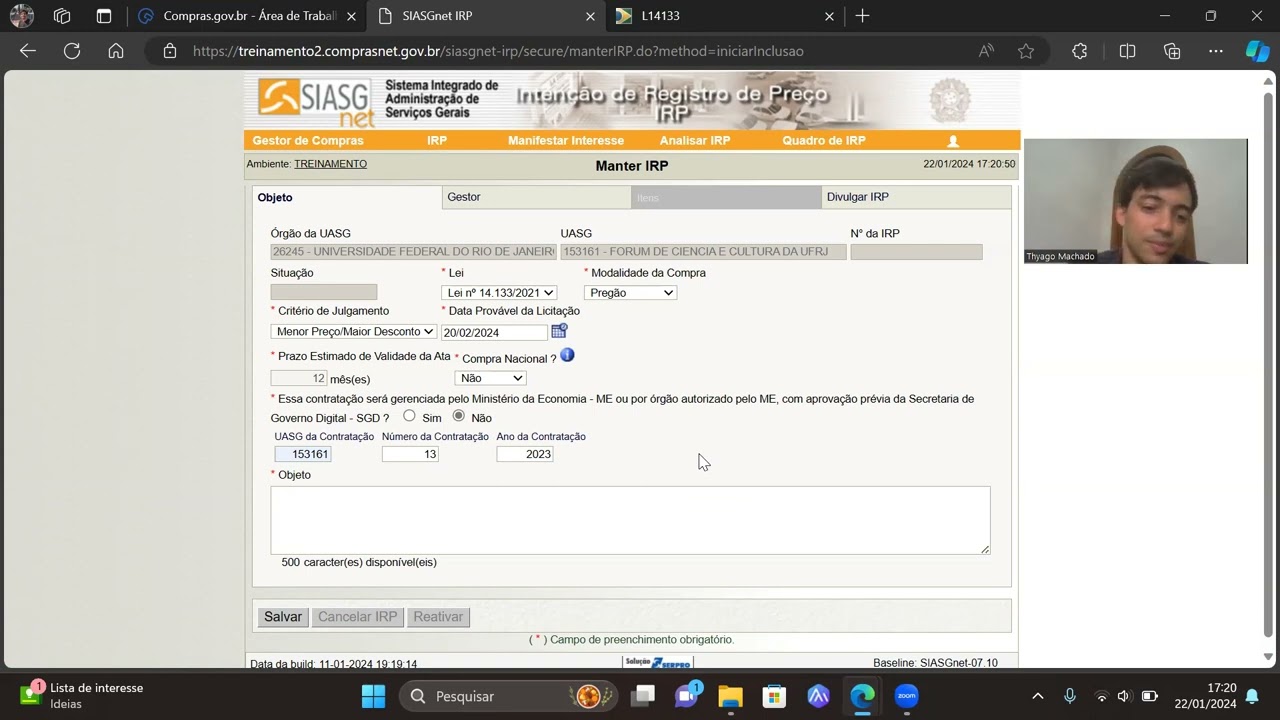Open Edge settings and more menu
The image size is (1280, 720).
coord(1216,51)
